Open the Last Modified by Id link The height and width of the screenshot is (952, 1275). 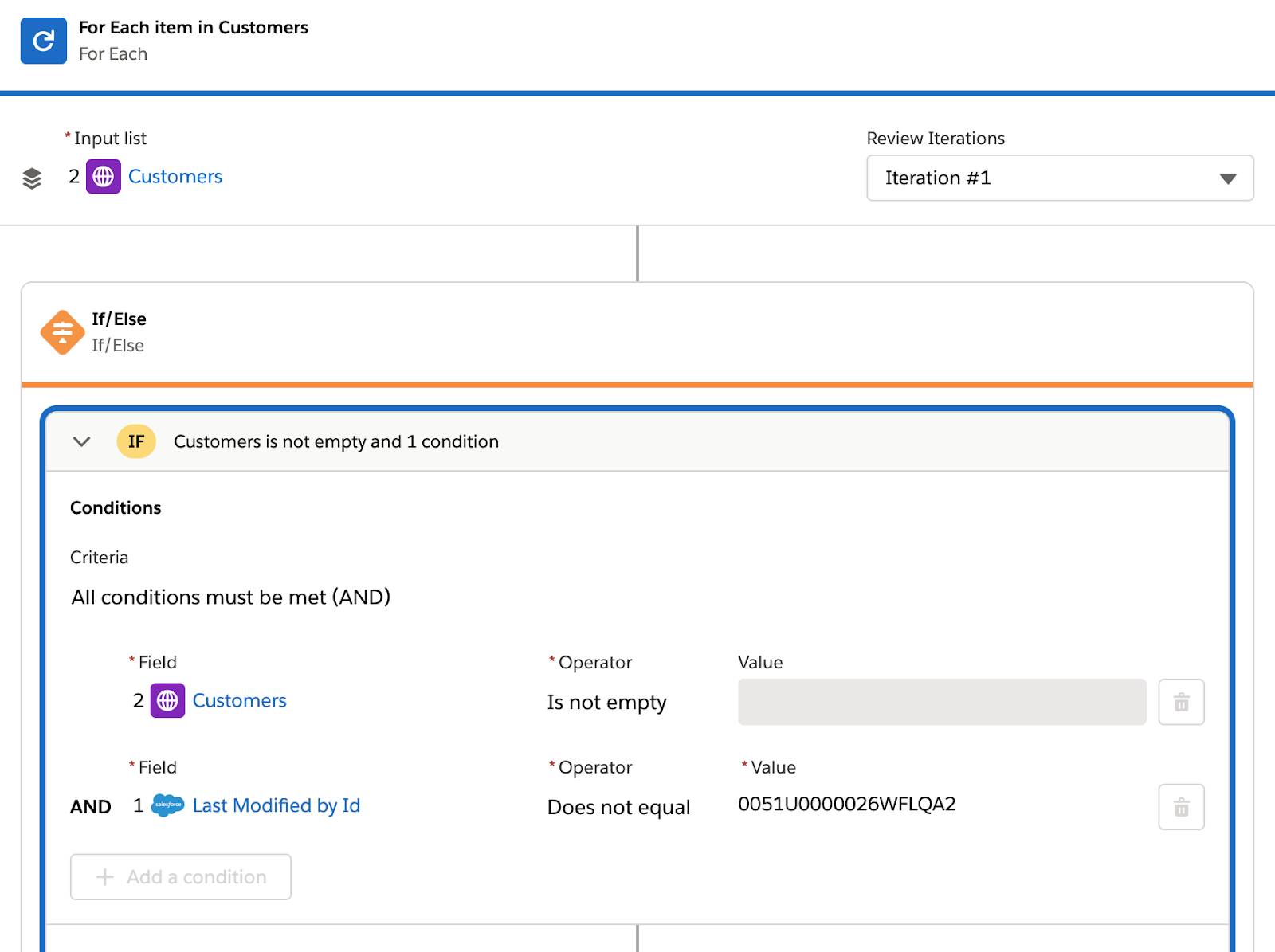[x=277, y=805]
